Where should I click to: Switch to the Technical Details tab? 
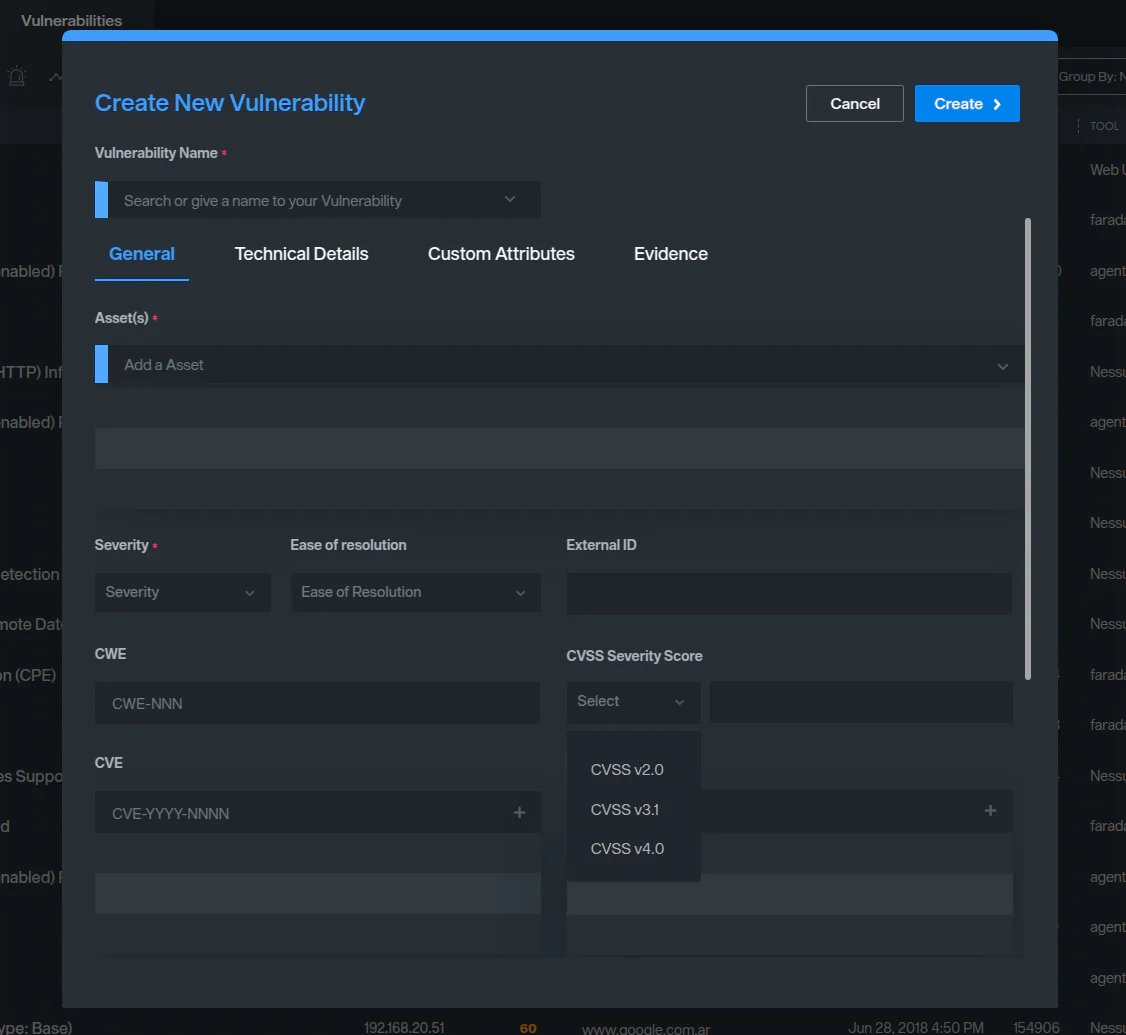301,254
